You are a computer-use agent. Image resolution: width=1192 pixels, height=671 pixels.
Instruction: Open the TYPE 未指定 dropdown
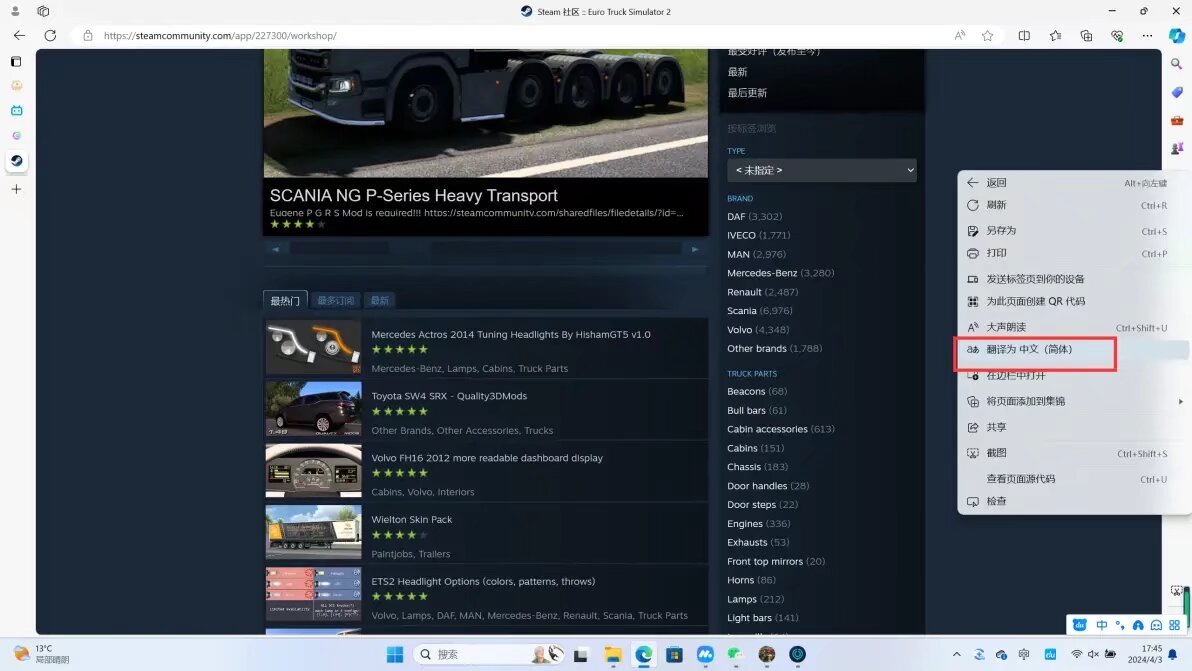click(x=821, y=170)
